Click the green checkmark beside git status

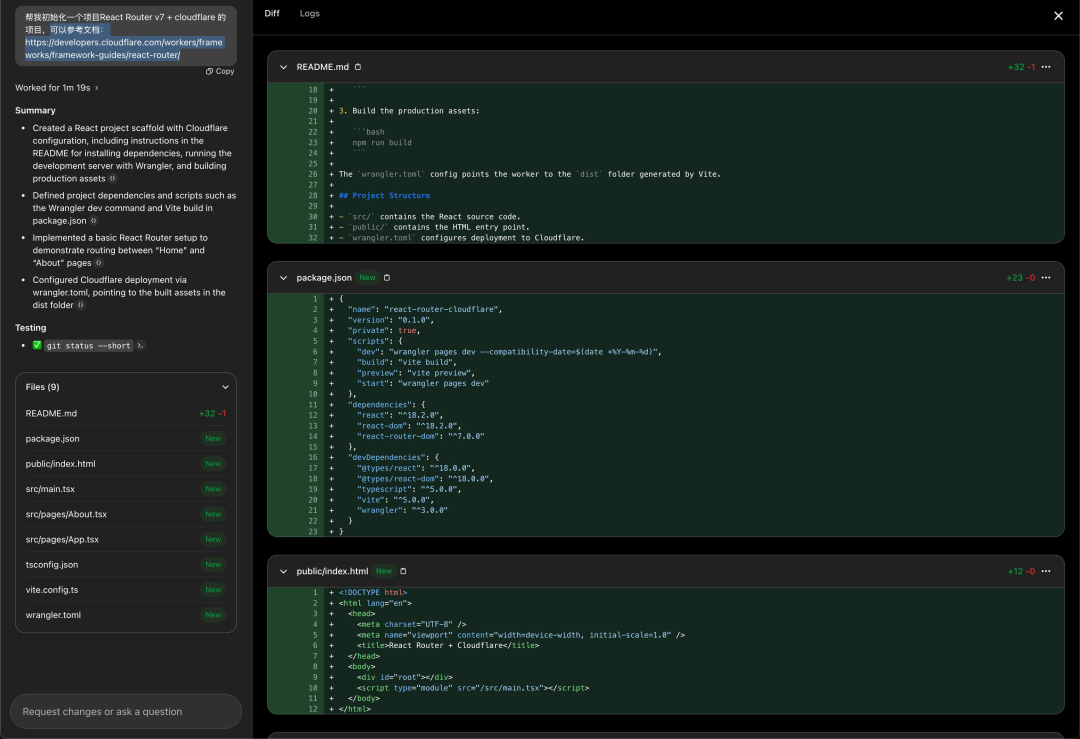tap(37, 345)
